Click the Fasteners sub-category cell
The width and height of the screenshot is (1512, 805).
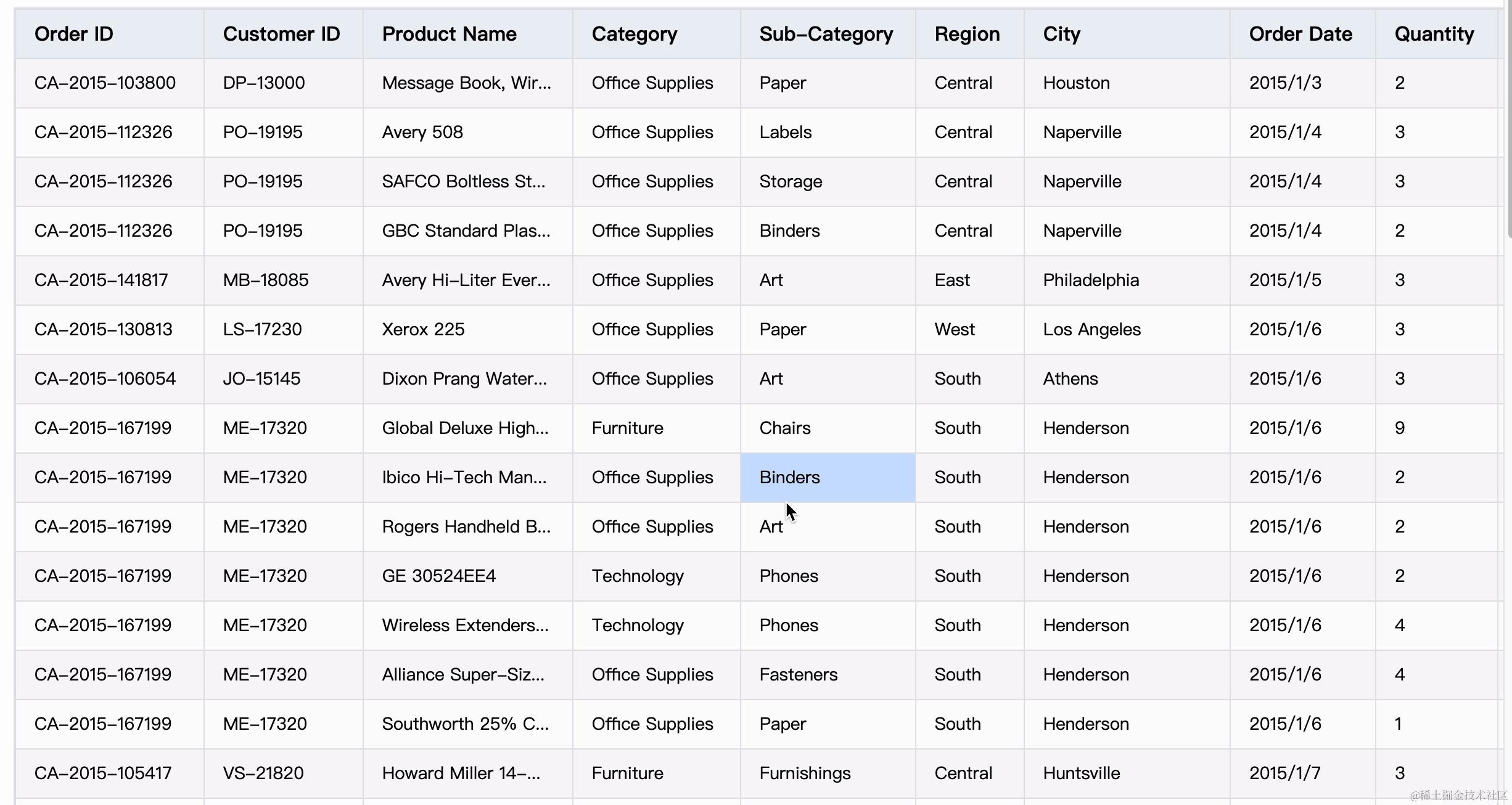(x=798, y=675)
